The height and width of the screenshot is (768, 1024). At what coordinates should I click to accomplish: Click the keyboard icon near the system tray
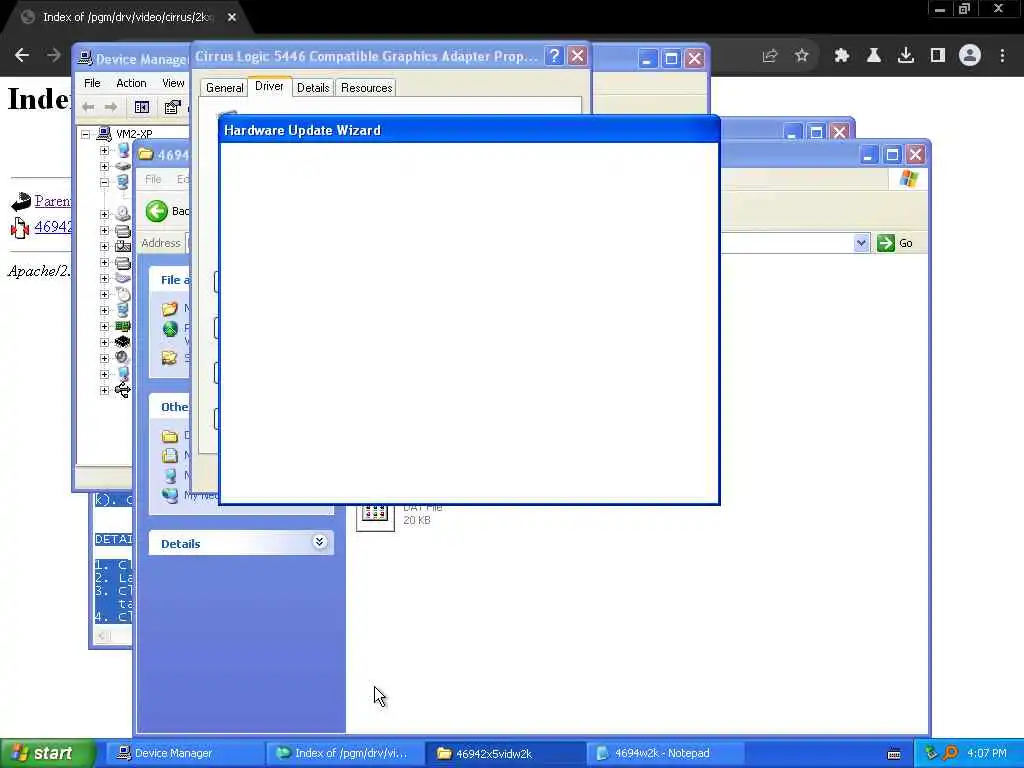click(x=894, y=754)
